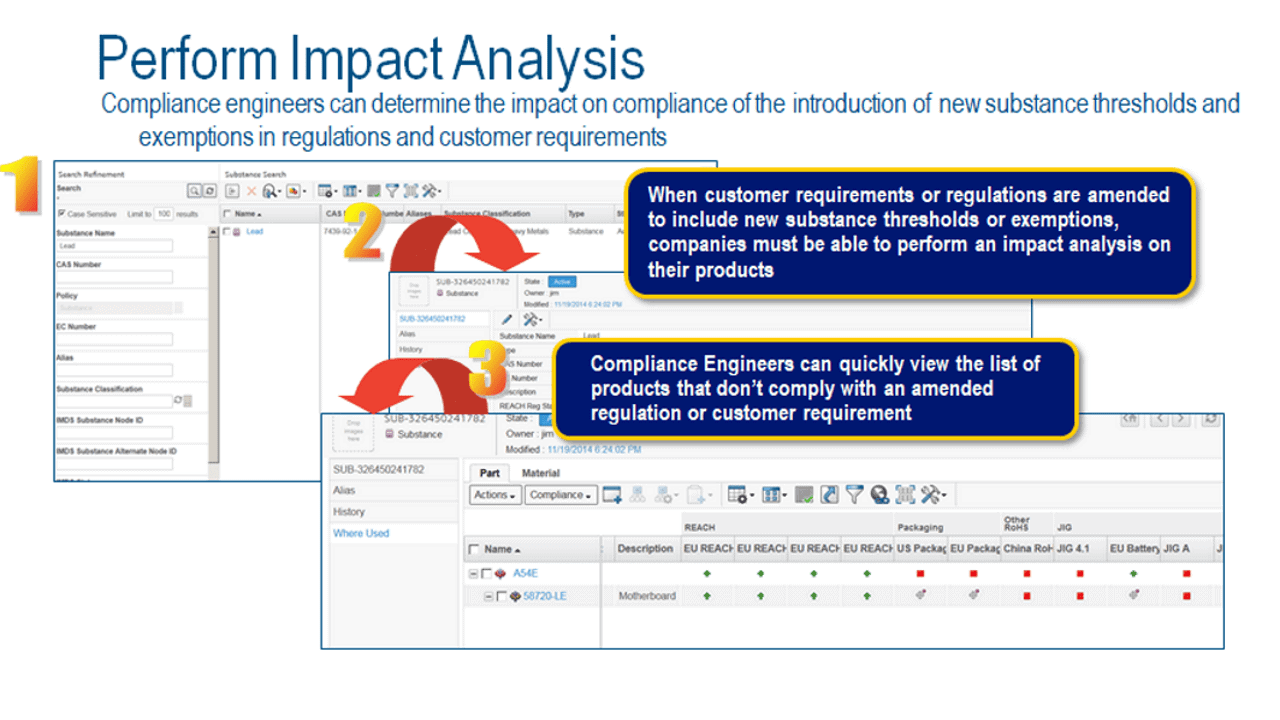The image size is (1280, 720).
Task: Click the green checkmark icon in Where Used toolbar
Action: pos(804,495)
